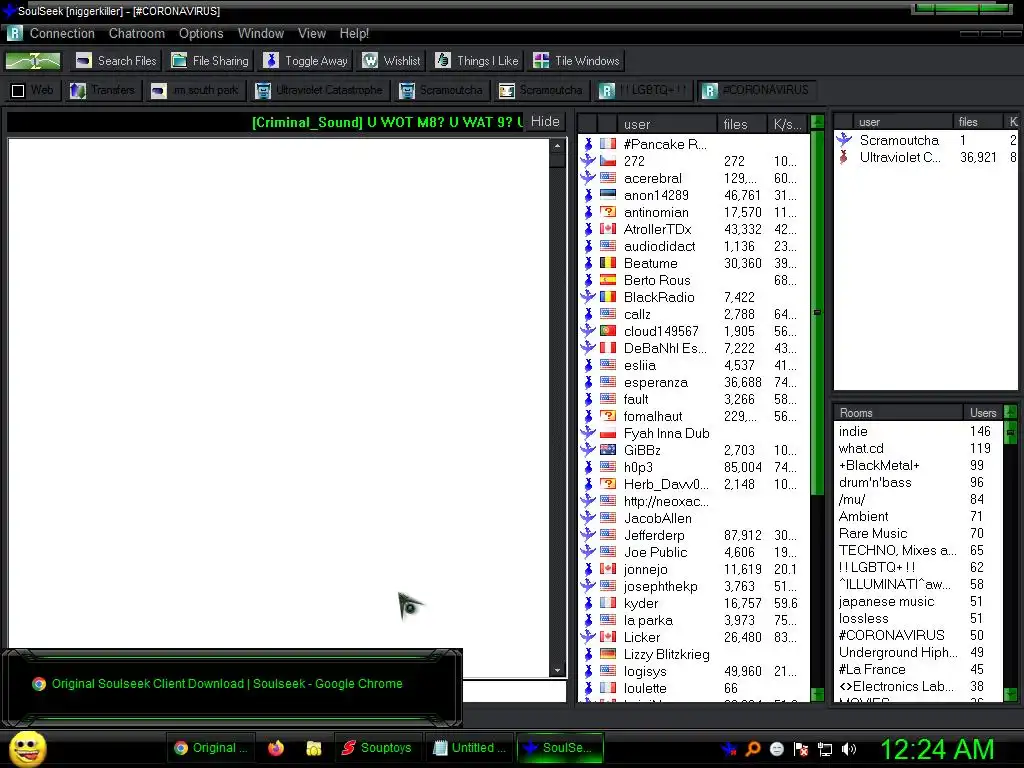Image resolution: width=1024 pixels, height=768 pixels.
Task: Click the 'user' column header in room list
Action: [x=667, y=124]
